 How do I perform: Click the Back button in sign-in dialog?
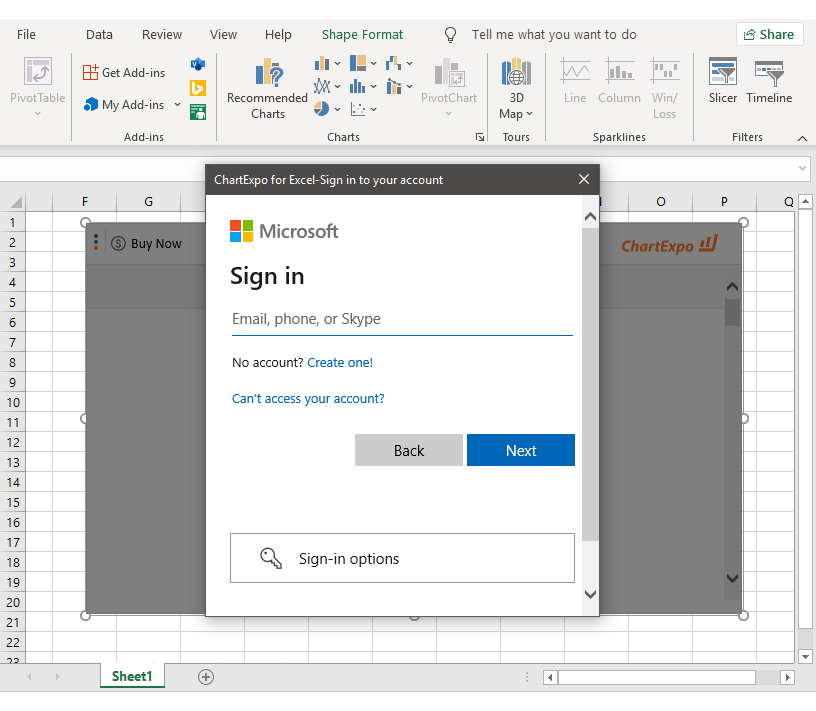tap(409, 450)
